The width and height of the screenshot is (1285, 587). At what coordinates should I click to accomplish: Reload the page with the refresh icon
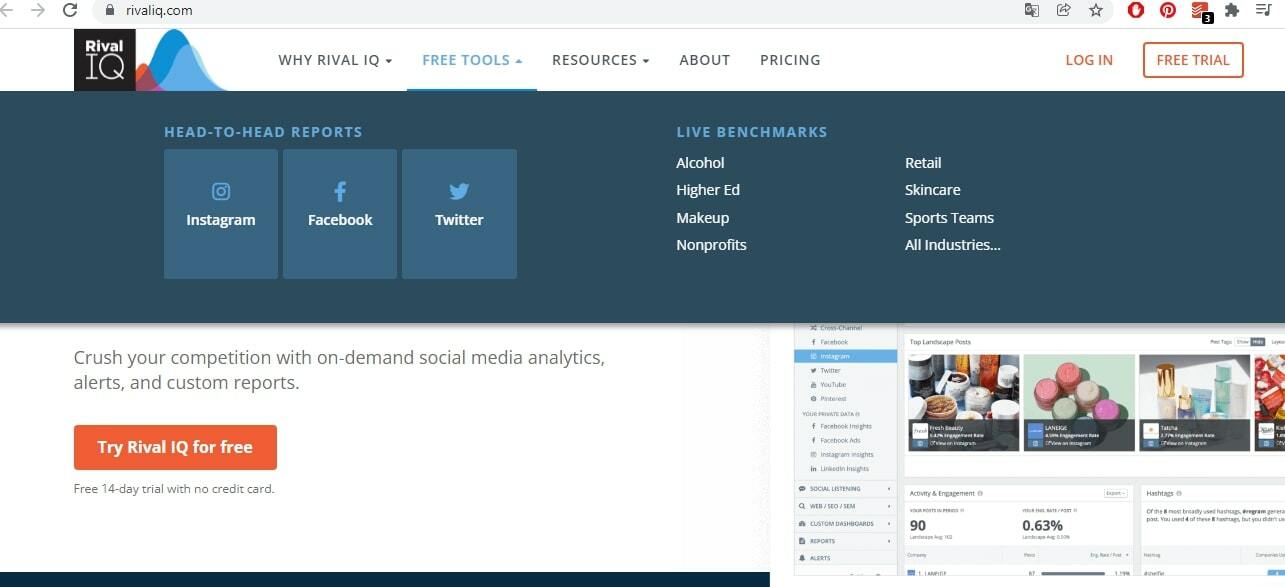[x=70, y=10]
